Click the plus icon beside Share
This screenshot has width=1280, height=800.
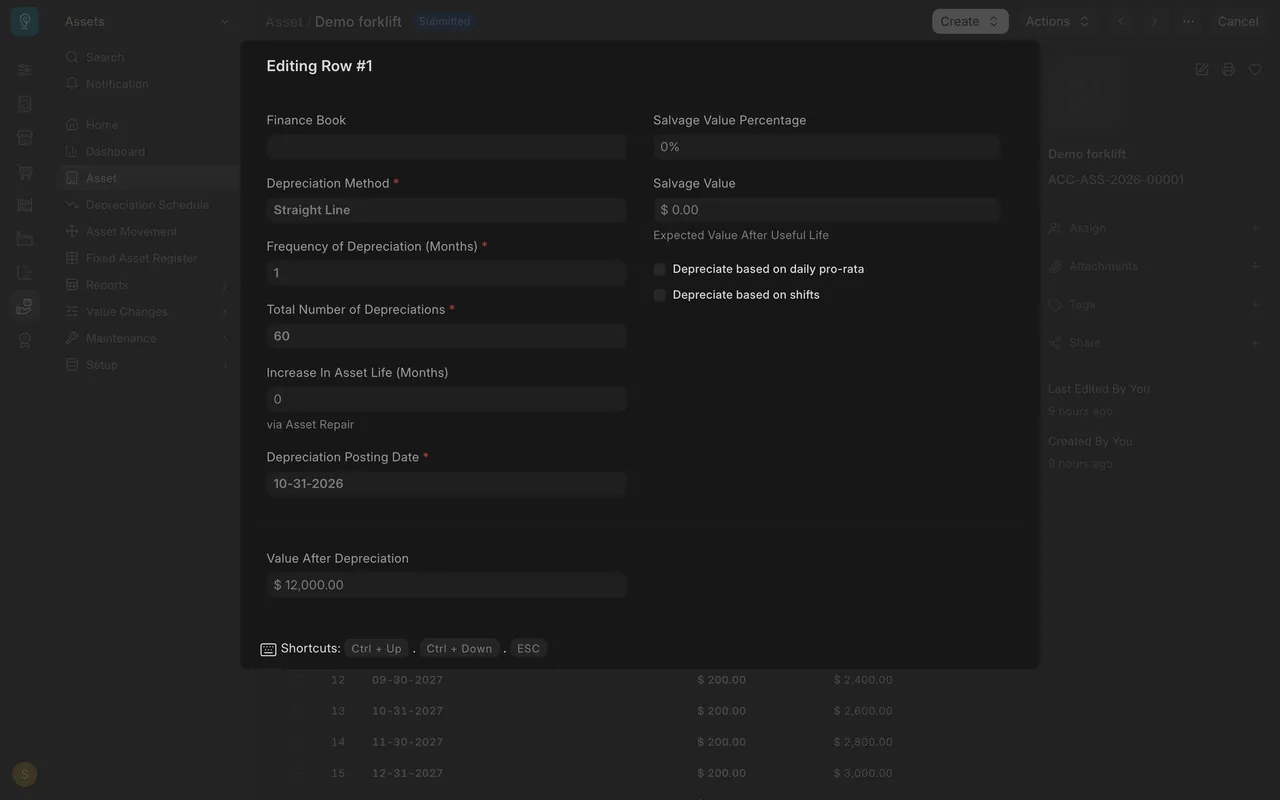pyautogui.click(x=1255, y=343)
